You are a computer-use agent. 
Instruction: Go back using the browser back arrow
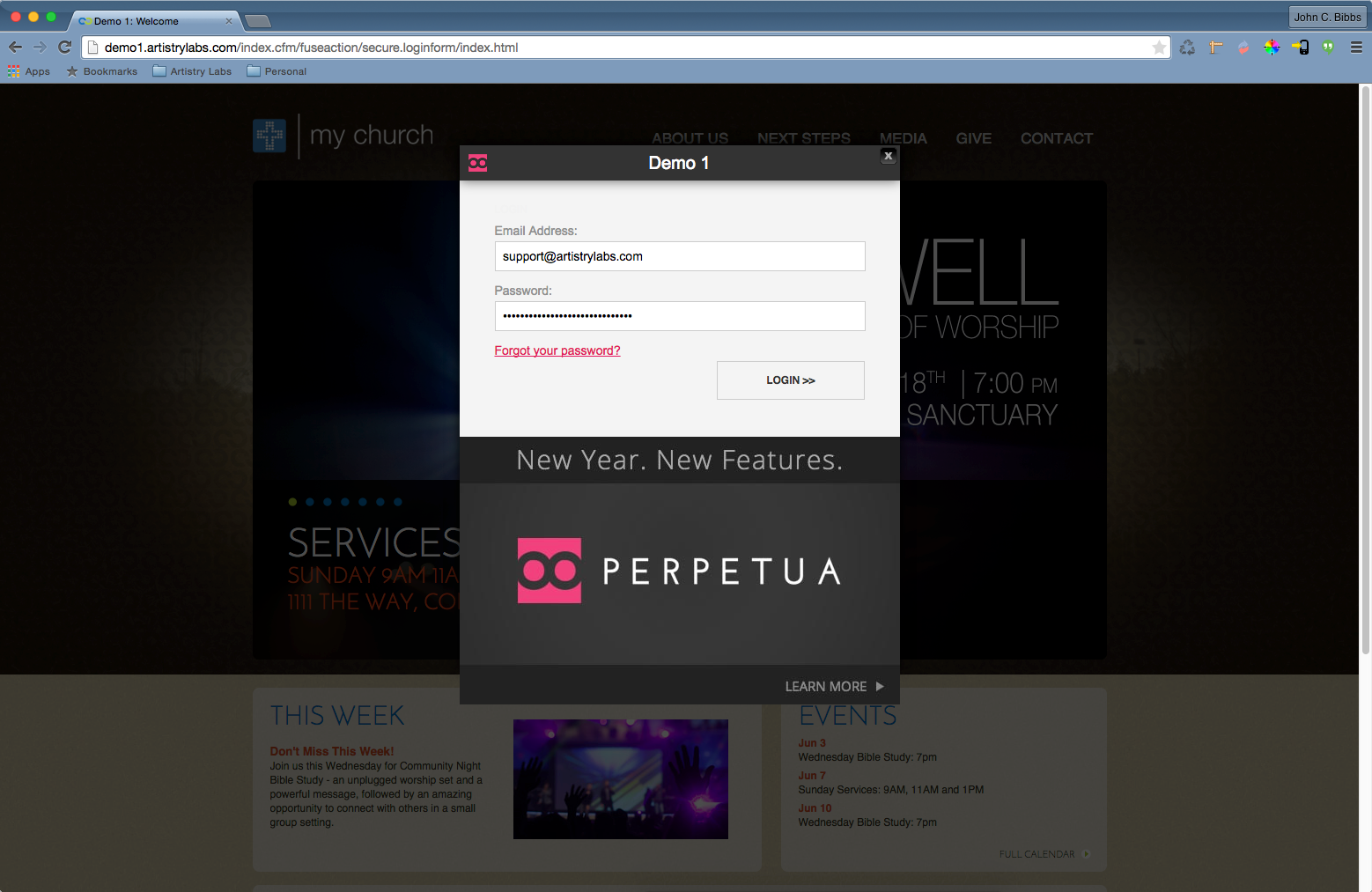click(15, 48)
